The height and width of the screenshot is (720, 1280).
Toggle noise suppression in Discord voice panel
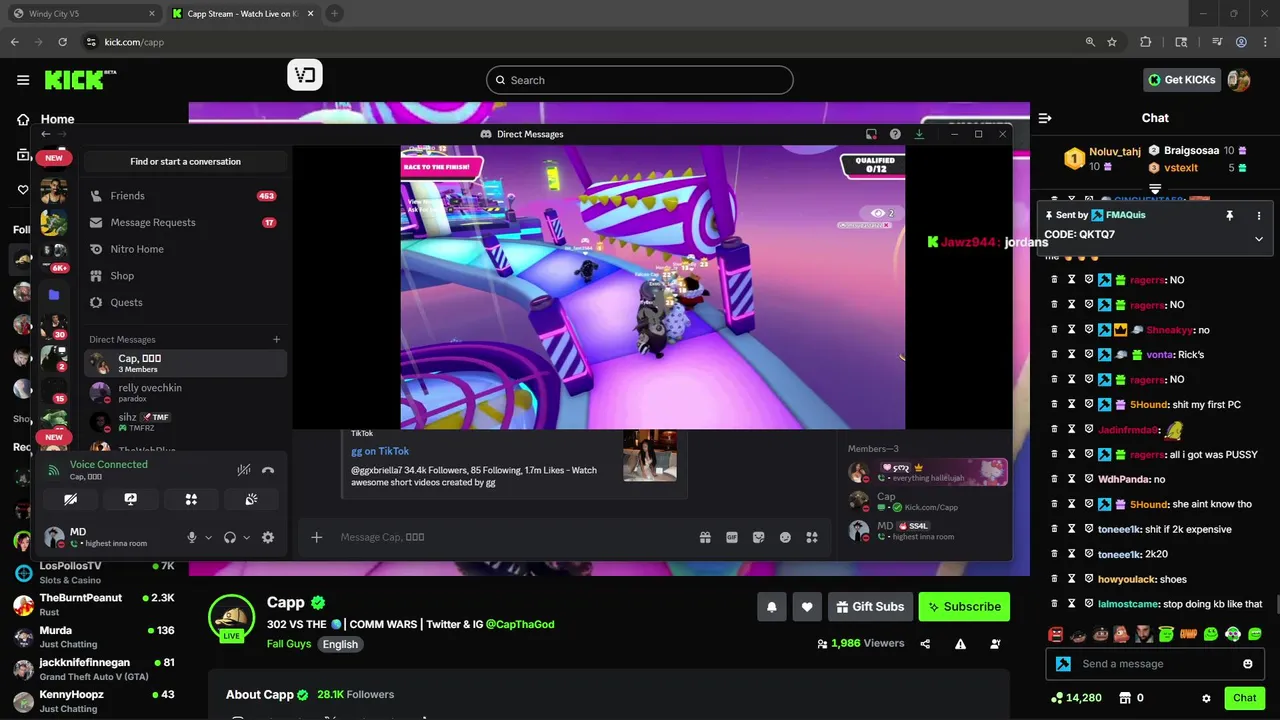tap(243, 470)
